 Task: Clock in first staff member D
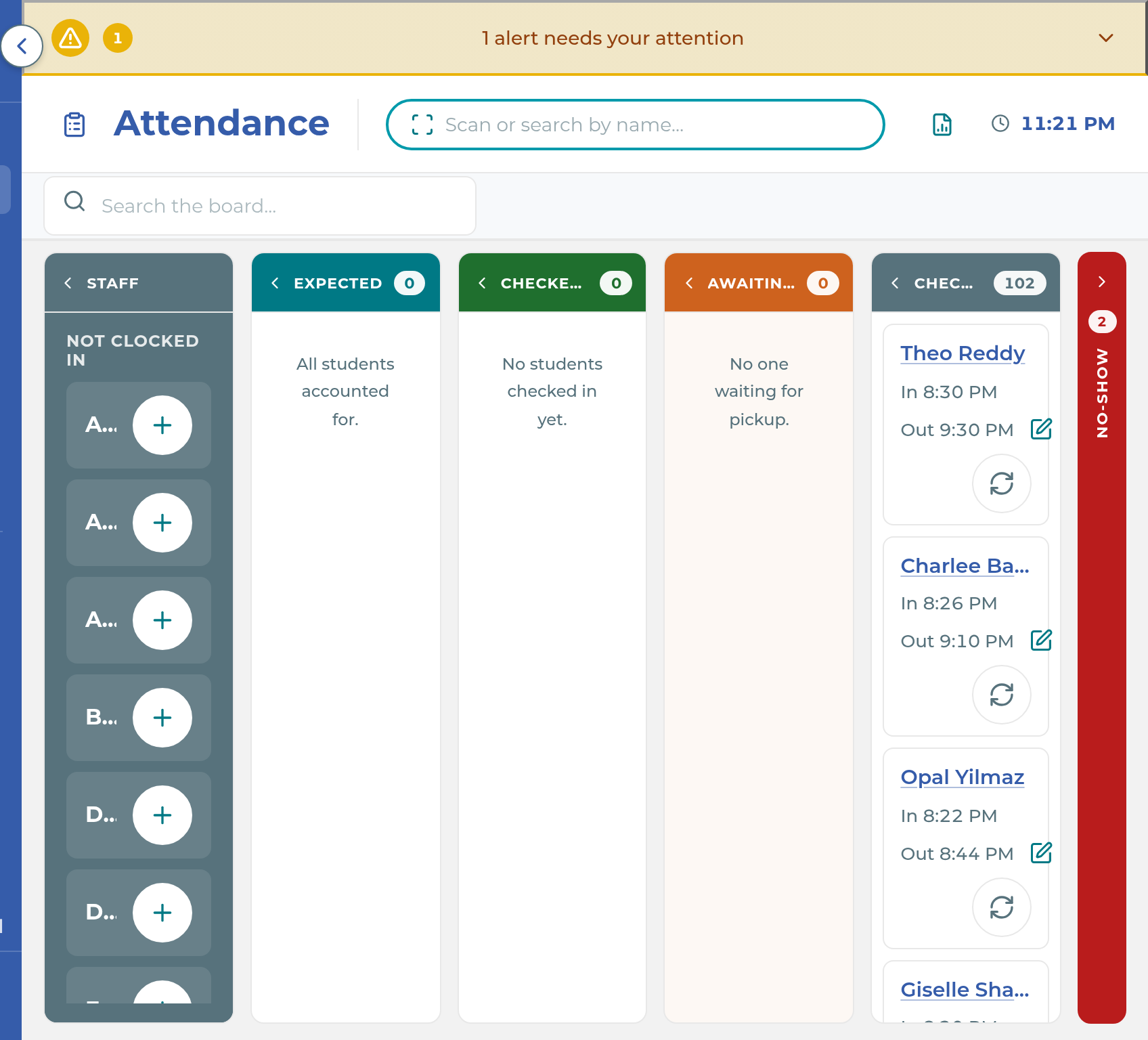(162, 815)
